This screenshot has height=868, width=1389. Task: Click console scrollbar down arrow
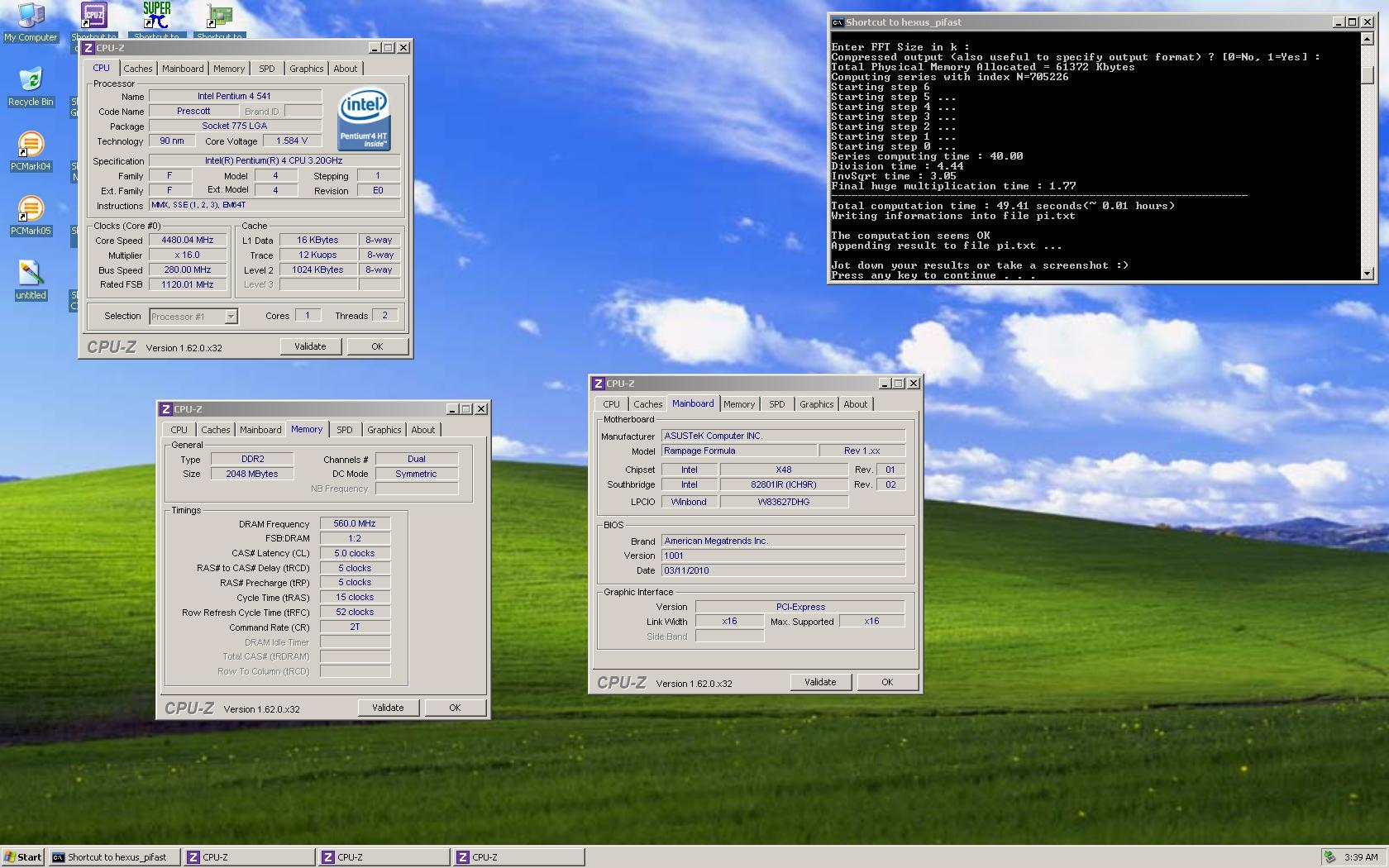pyautogui.click(x=1367, y=273)
